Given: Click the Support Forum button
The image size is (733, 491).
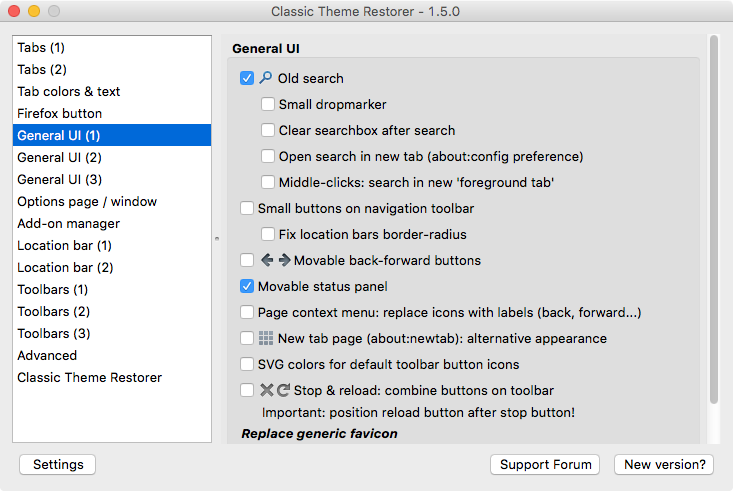Looking at the screenshot, I should click(545, 464).
